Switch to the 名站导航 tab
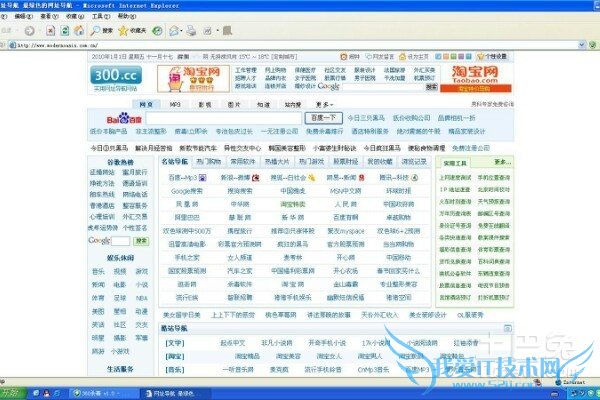This screenshot has width=600, height=400. pyautogui.click(x=174, y=162)
